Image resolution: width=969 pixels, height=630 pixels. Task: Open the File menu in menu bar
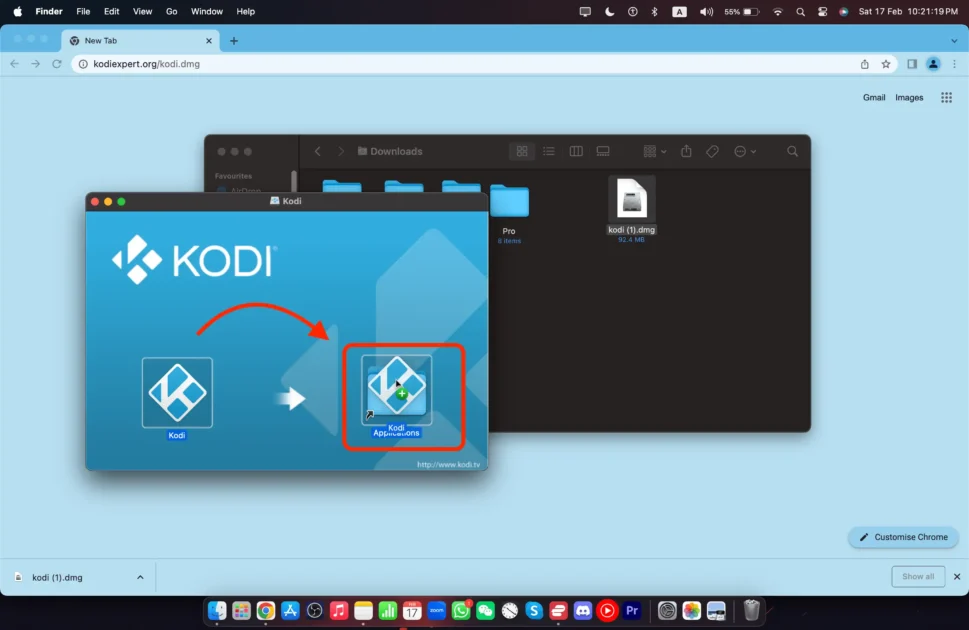pos(83,12)
